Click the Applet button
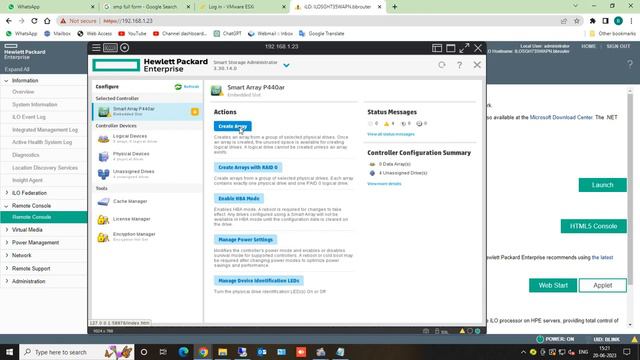Image resolution: width=640 pixels, height=360 pixels. [x=602, y=285]
